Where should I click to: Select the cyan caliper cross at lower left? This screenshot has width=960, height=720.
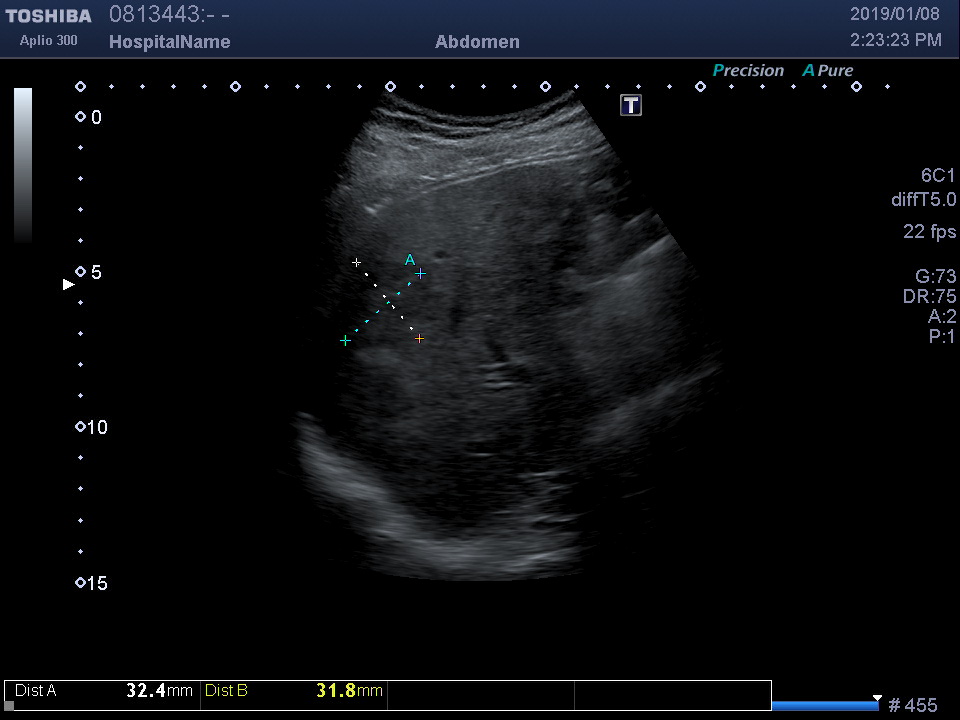(345, 341)
